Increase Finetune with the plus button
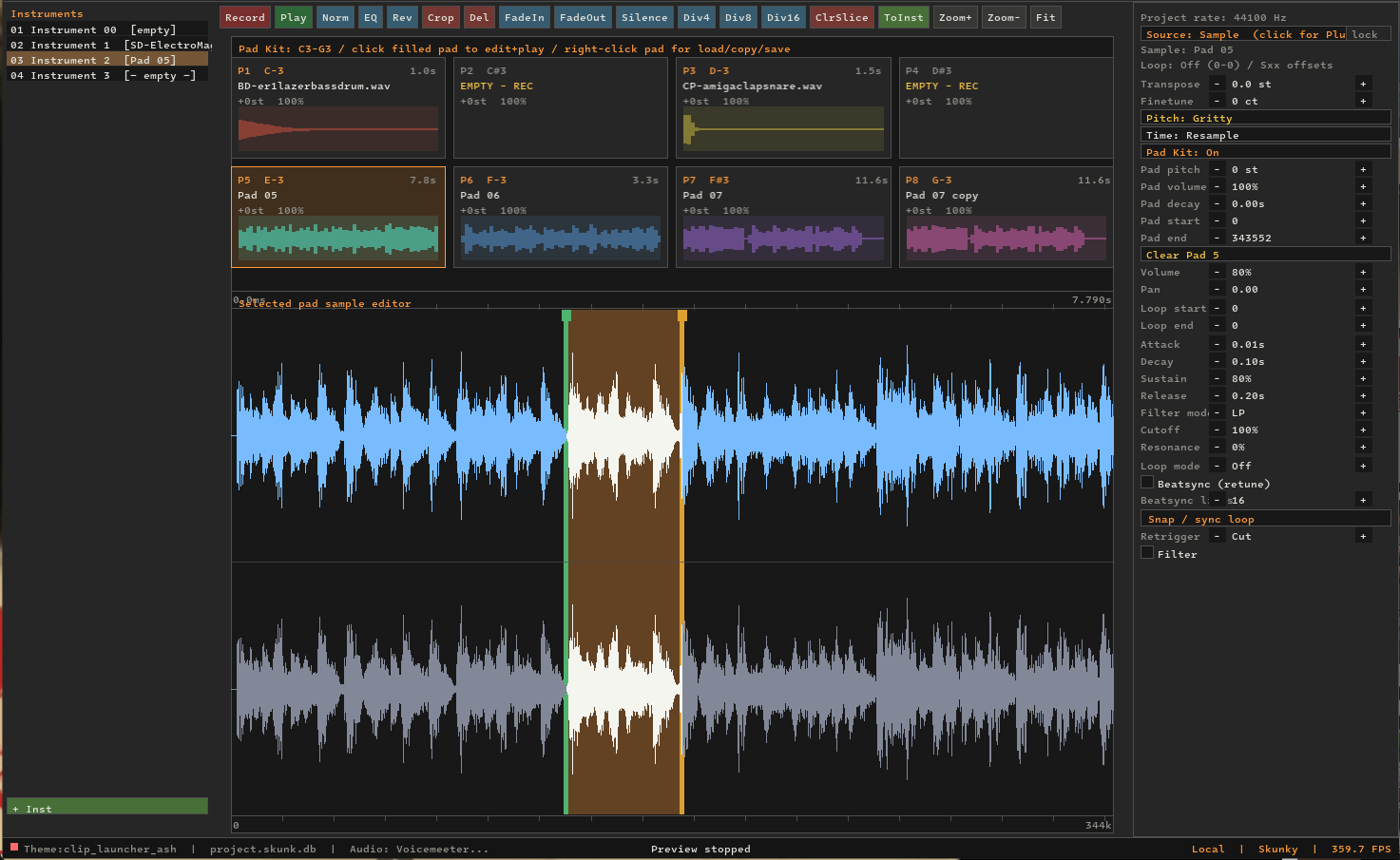Screen dimensions: 1400x860 coord(1363,101)
